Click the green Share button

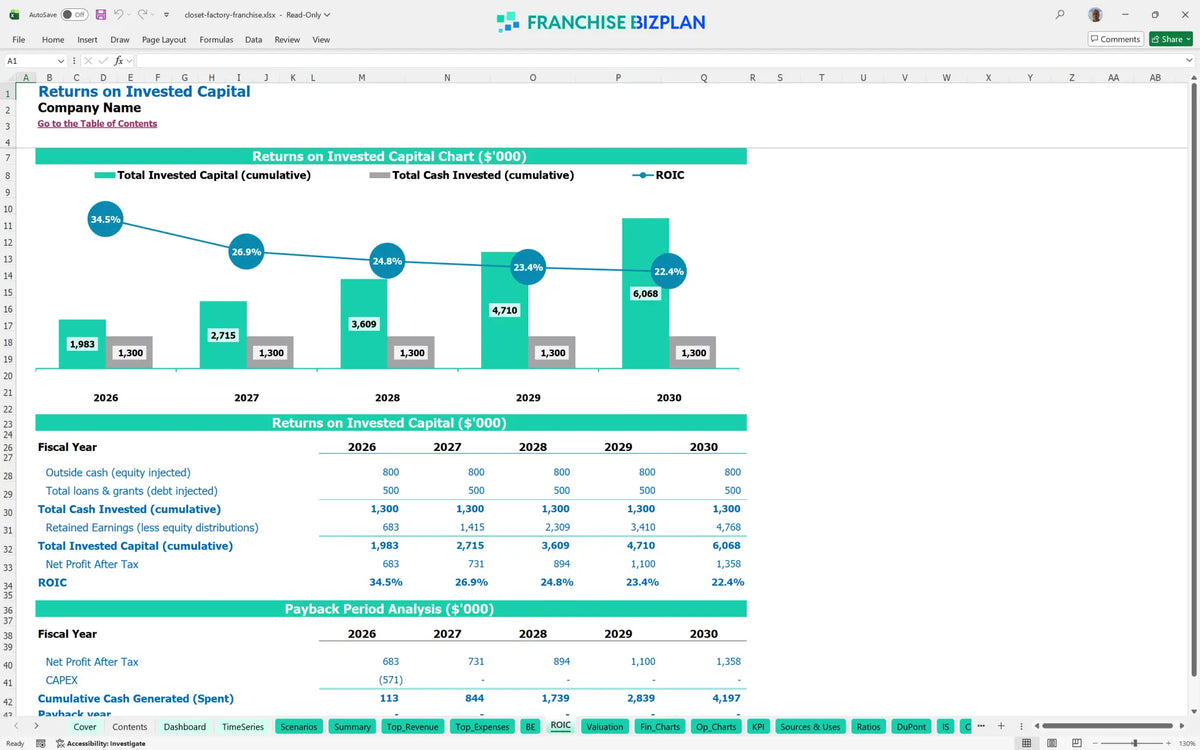(x=1169, y=39)
